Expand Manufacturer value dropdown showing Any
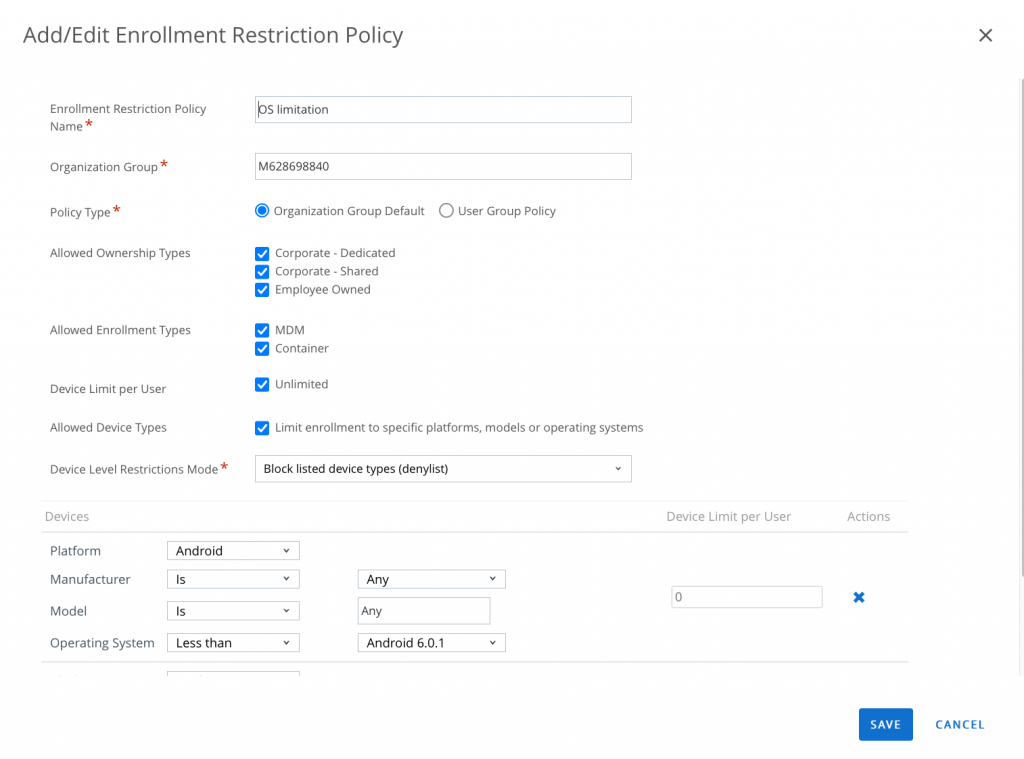 [431, 579]
